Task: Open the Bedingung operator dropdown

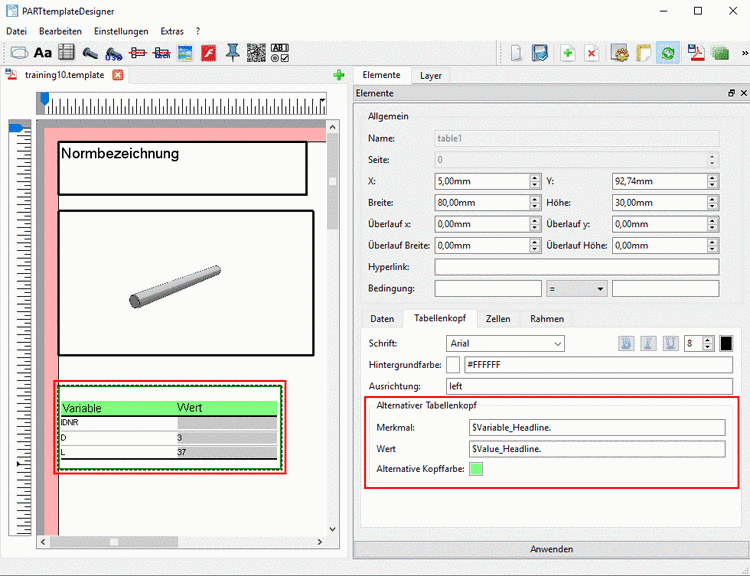Action: point(576,289)
